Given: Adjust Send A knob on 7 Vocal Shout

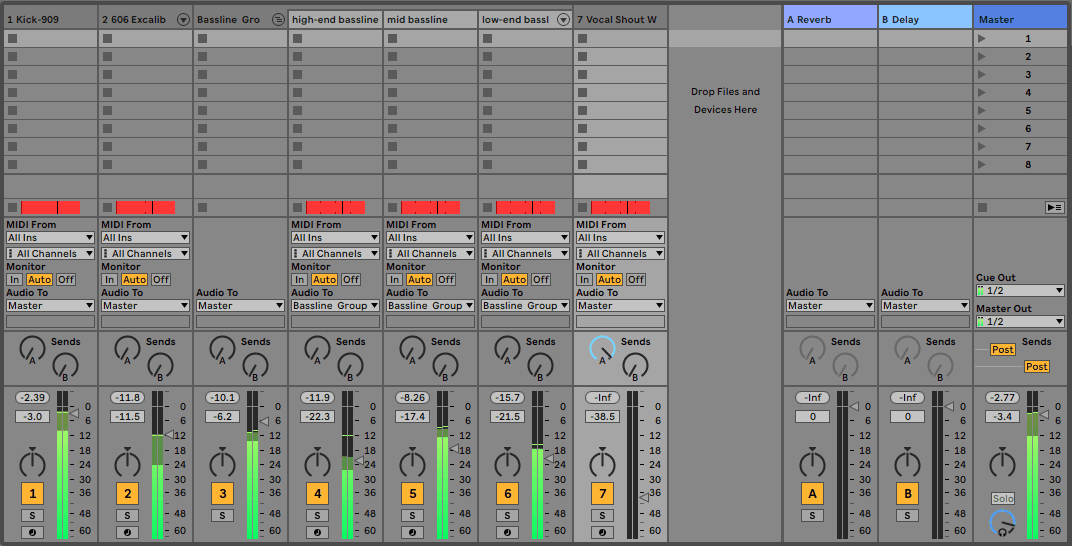Looking at the screenshot, I should [602, 349].
